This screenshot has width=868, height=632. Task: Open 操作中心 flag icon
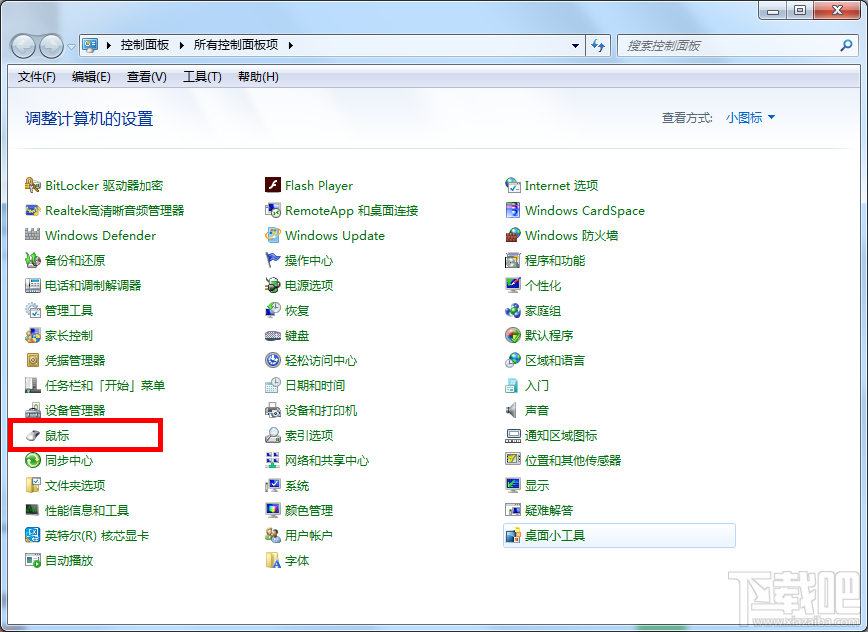tap(273, 260)
